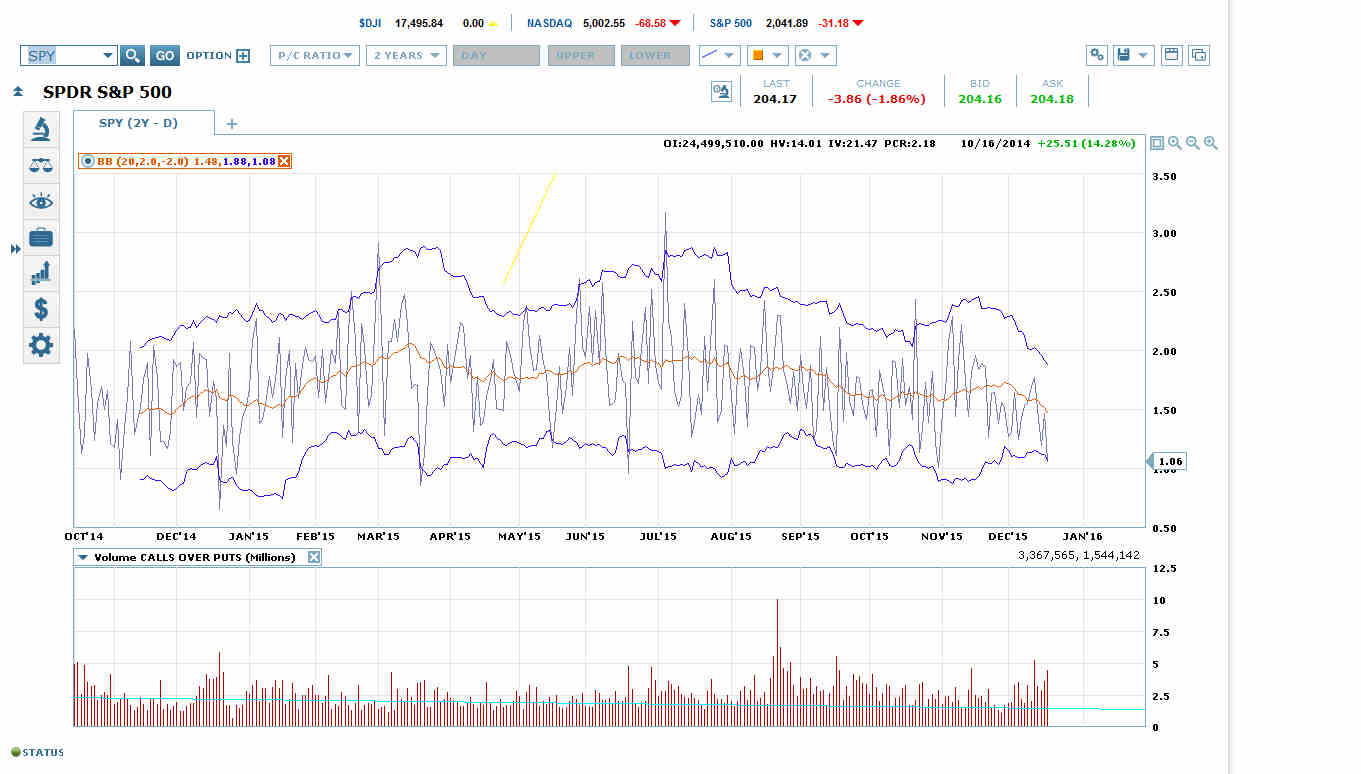Expand the OPTION plus box

(243, 56)
